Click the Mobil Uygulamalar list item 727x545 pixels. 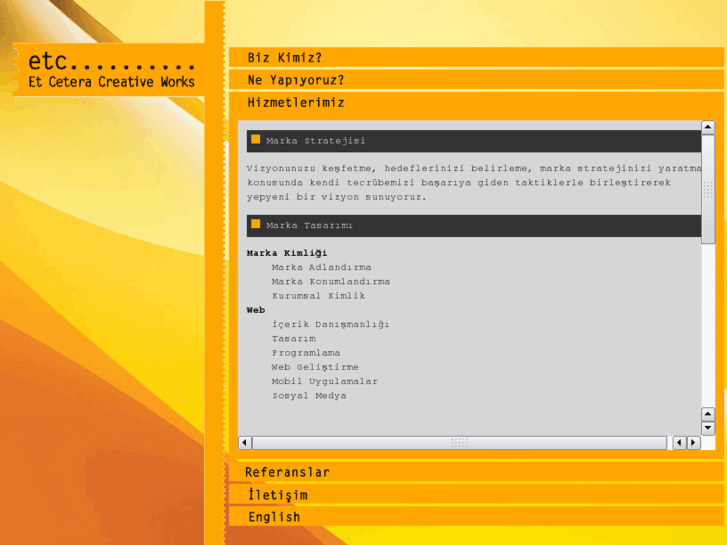[325, 381]
